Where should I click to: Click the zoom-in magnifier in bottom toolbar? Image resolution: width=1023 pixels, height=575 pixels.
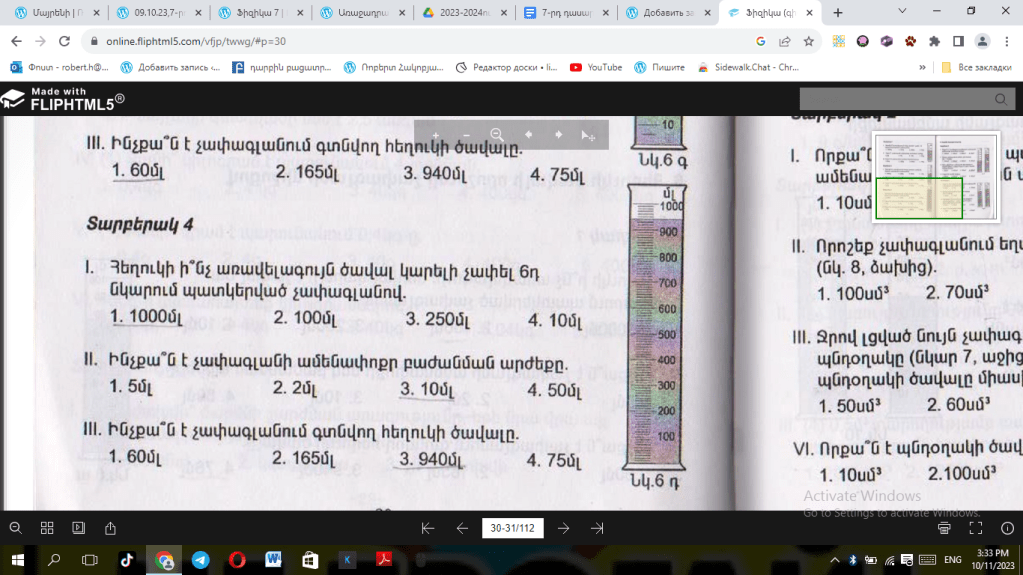click(x=15, y=528)
